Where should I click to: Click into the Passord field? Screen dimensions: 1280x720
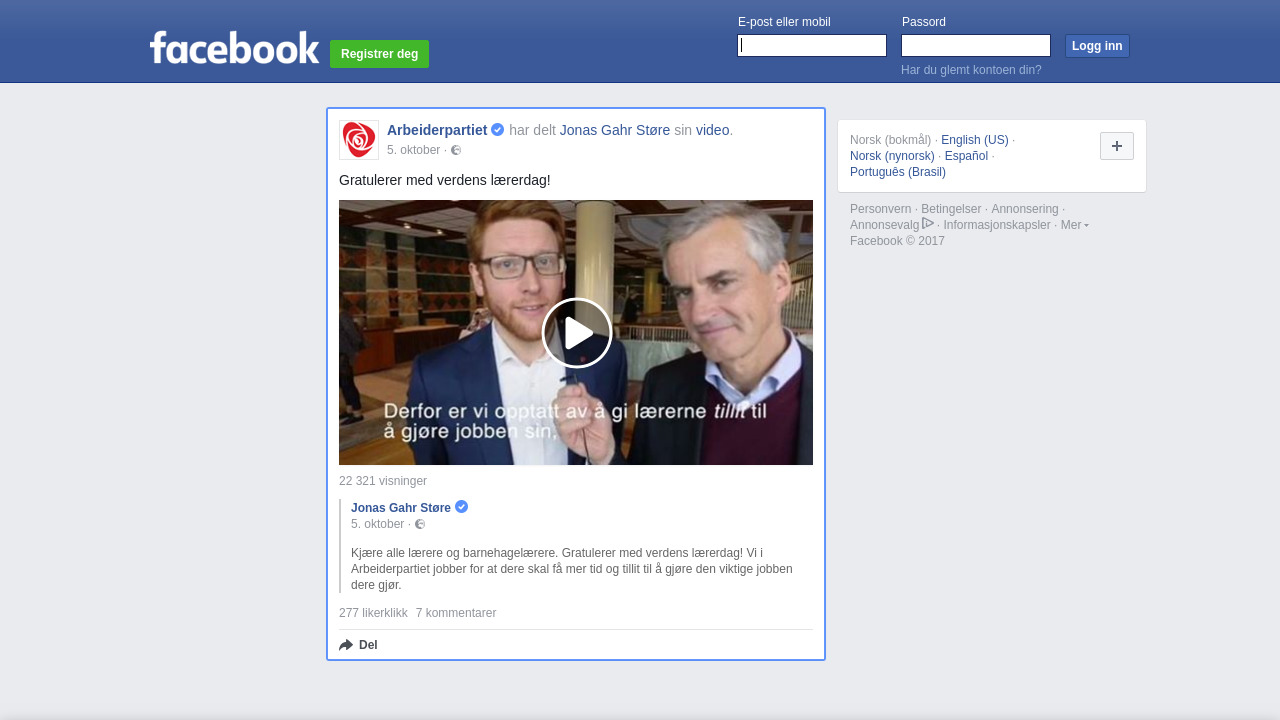[x=976, y=46]
